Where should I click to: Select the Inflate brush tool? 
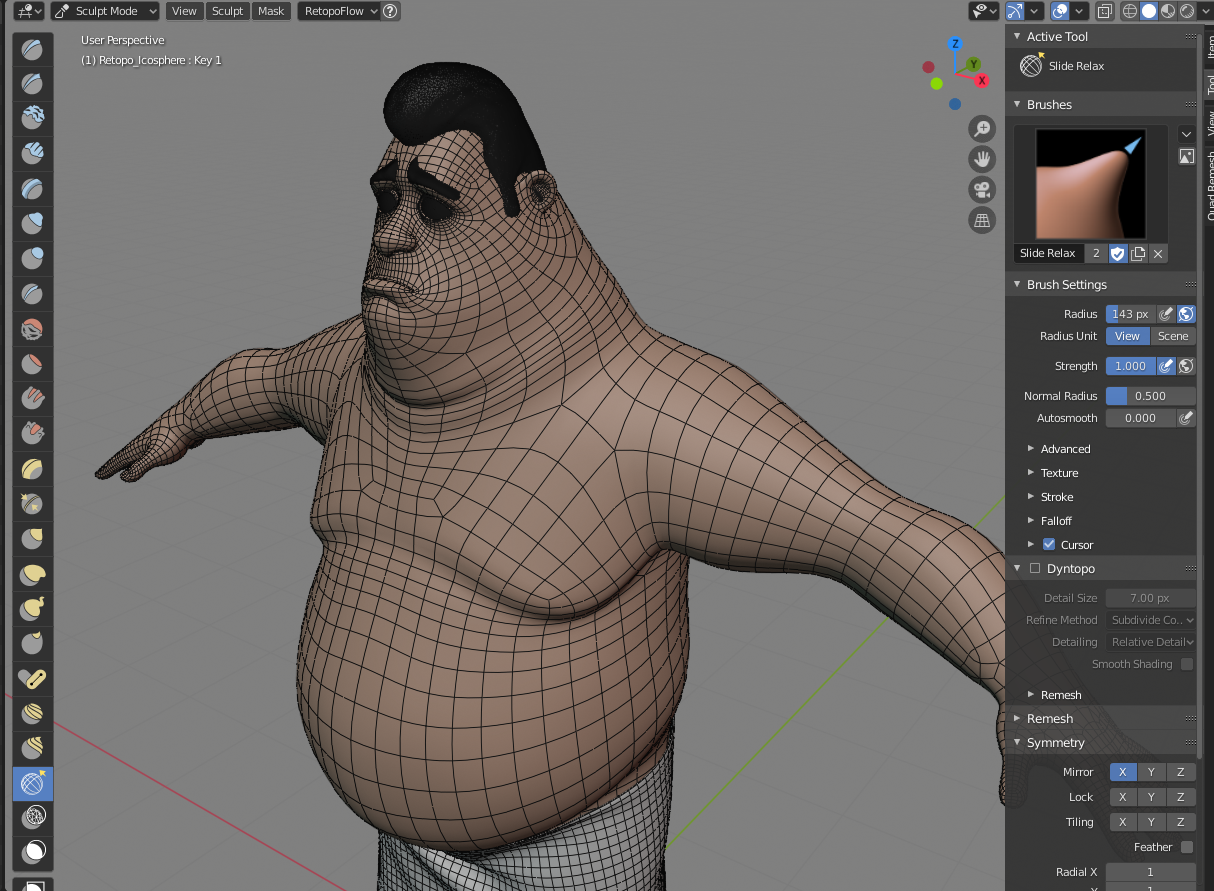pos(33,223)
